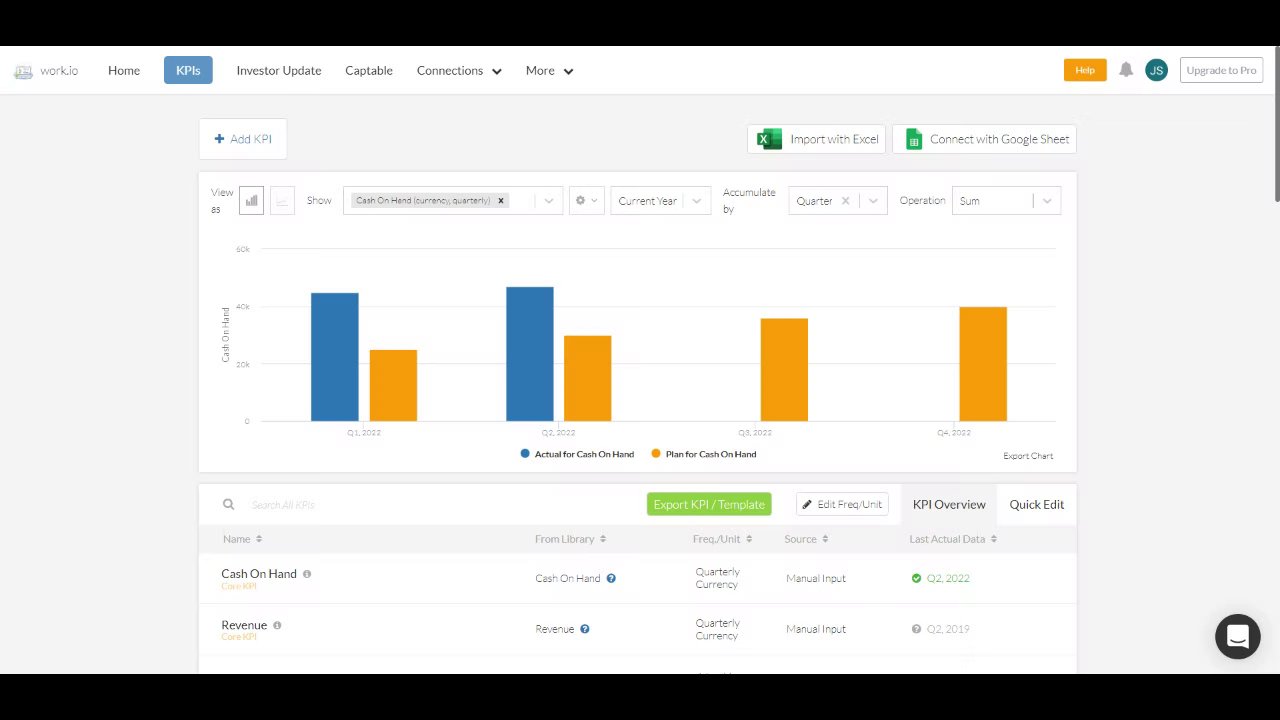Image resolution: width=1280 pixels, height=720 pixels.
Task: Click the blue Q2 2022 actual bar
Action: click(x=529, y=354)
